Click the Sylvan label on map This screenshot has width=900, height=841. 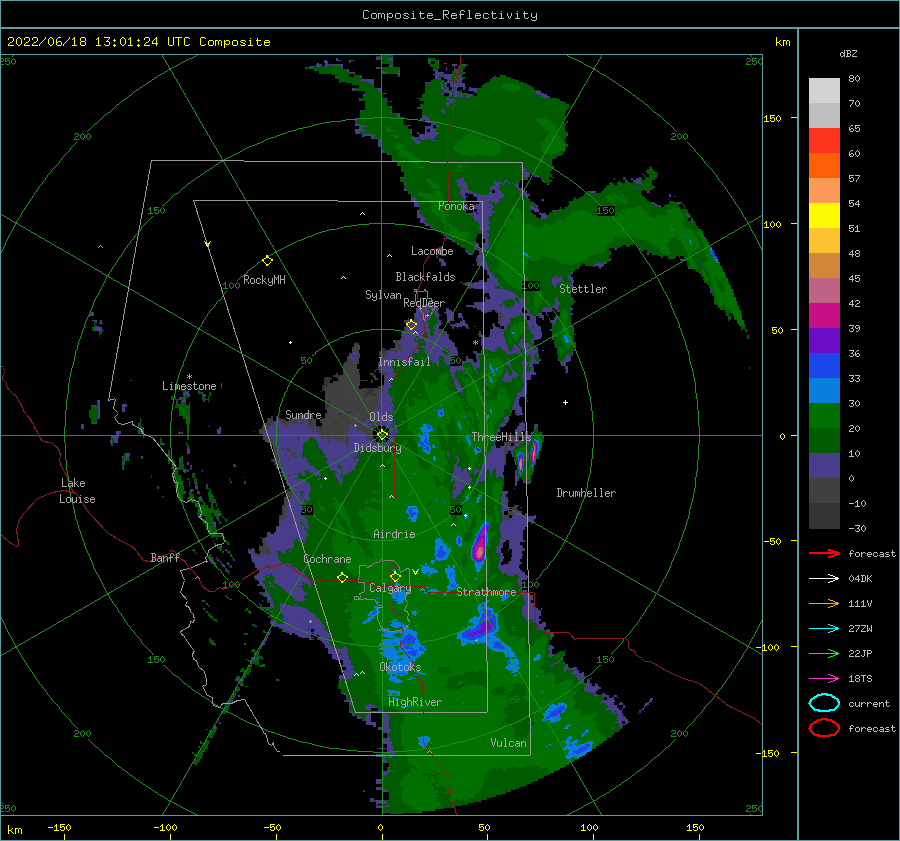(383, 295)
